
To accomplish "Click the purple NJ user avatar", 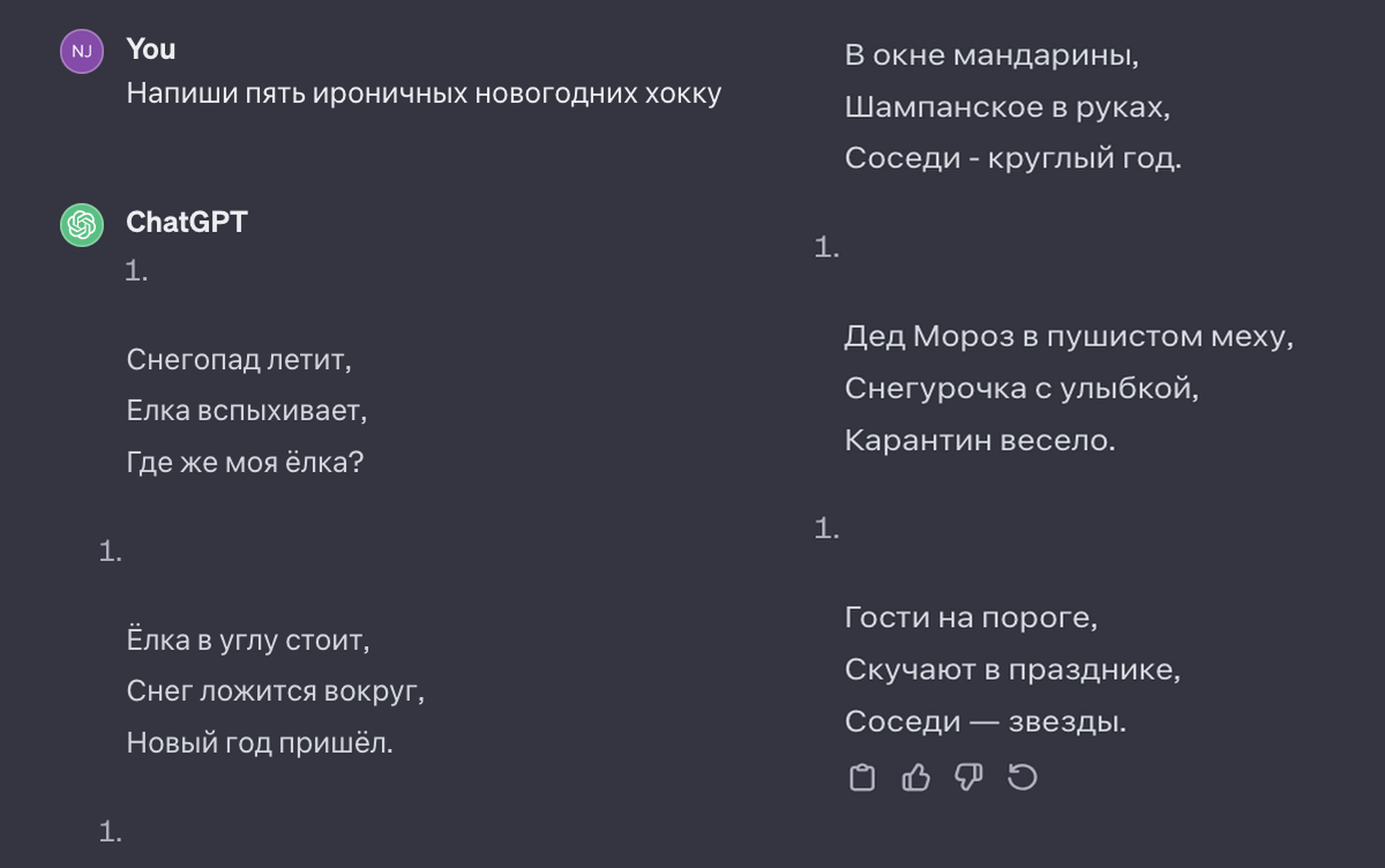I will click(82, 51).
